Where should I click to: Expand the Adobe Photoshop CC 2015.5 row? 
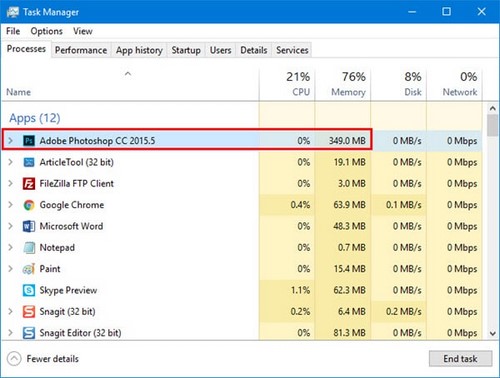point(10,141)
